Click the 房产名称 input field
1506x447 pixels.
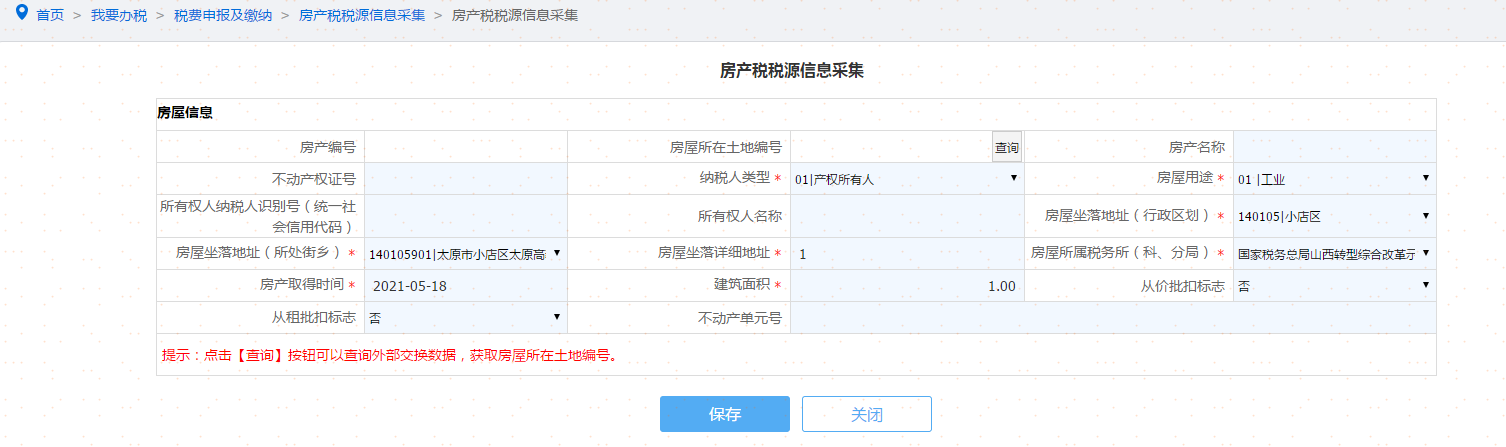pyautogui.click(x=1334, y=147)
